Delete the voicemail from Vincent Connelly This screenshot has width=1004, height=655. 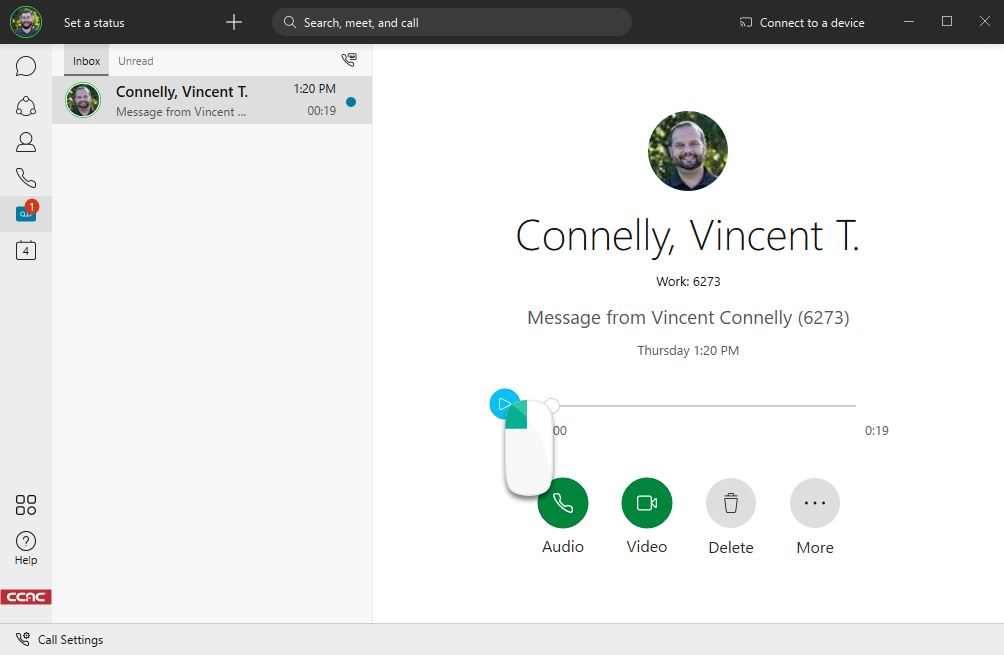point(730,503)
